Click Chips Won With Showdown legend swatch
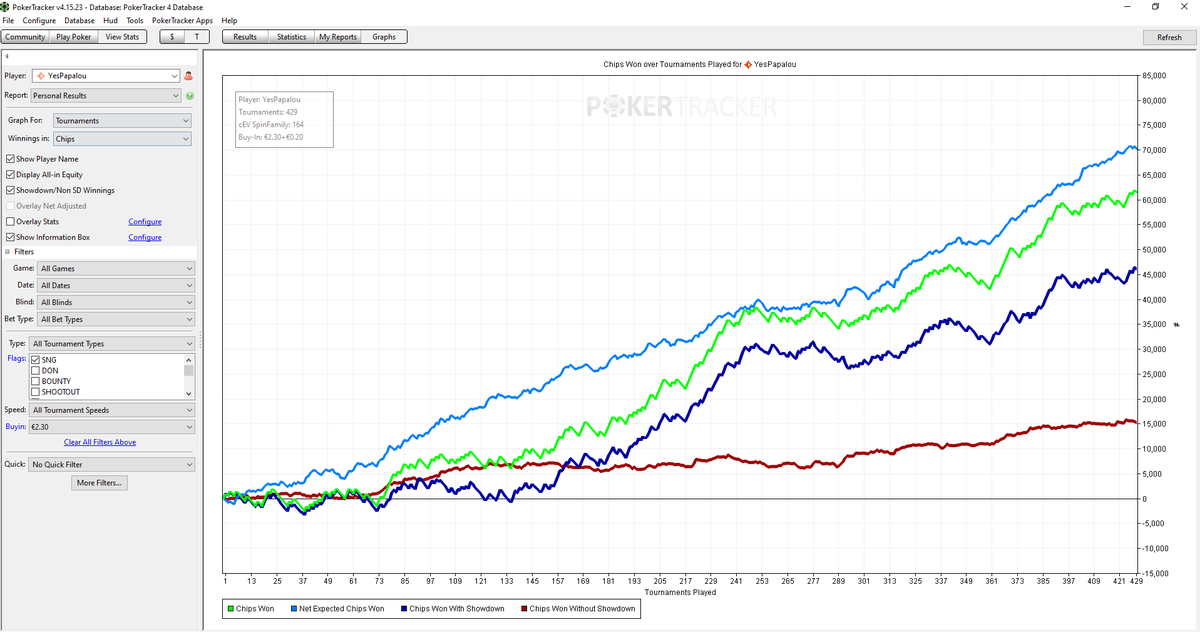This screenshot has width=1200, height=632. tap(404, 608)
